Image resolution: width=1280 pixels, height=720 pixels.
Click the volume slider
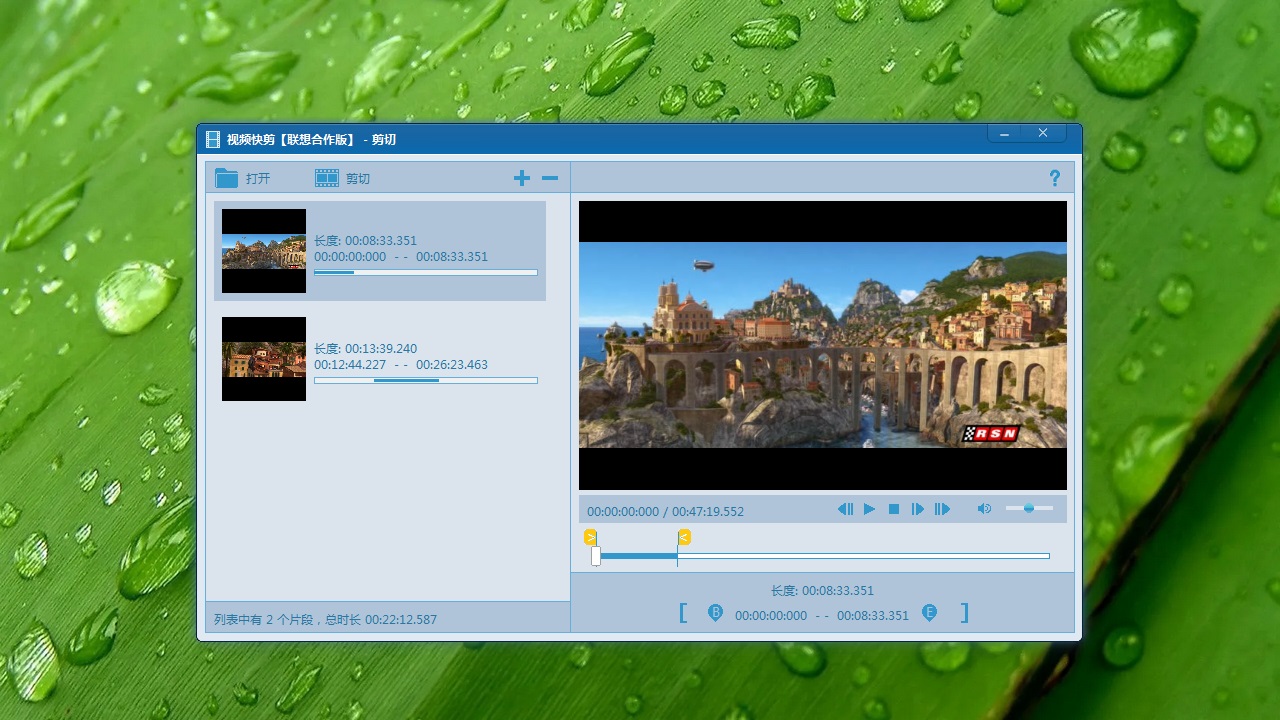point(1029,508)
